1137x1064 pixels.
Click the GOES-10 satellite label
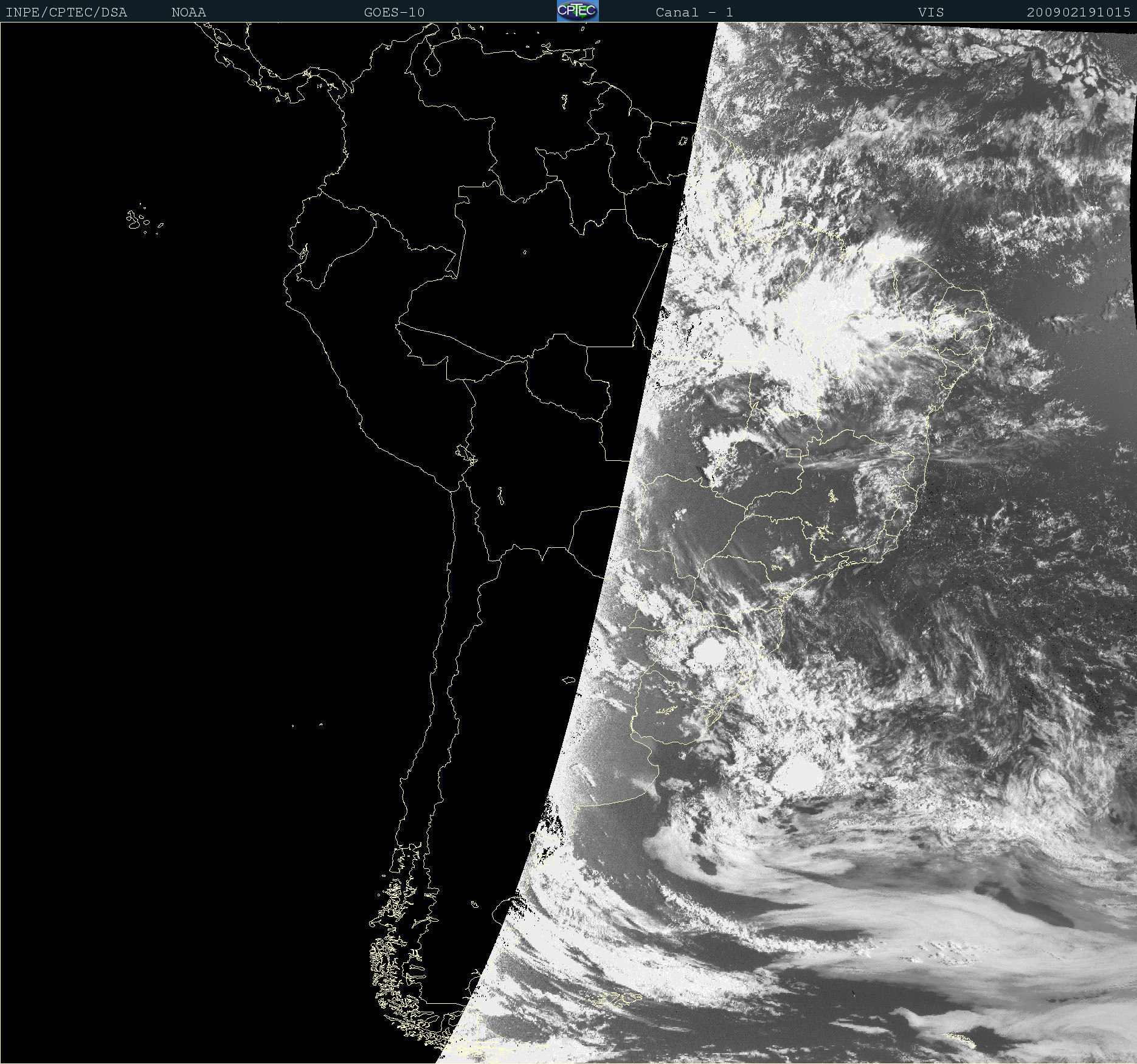click(394, 12)
